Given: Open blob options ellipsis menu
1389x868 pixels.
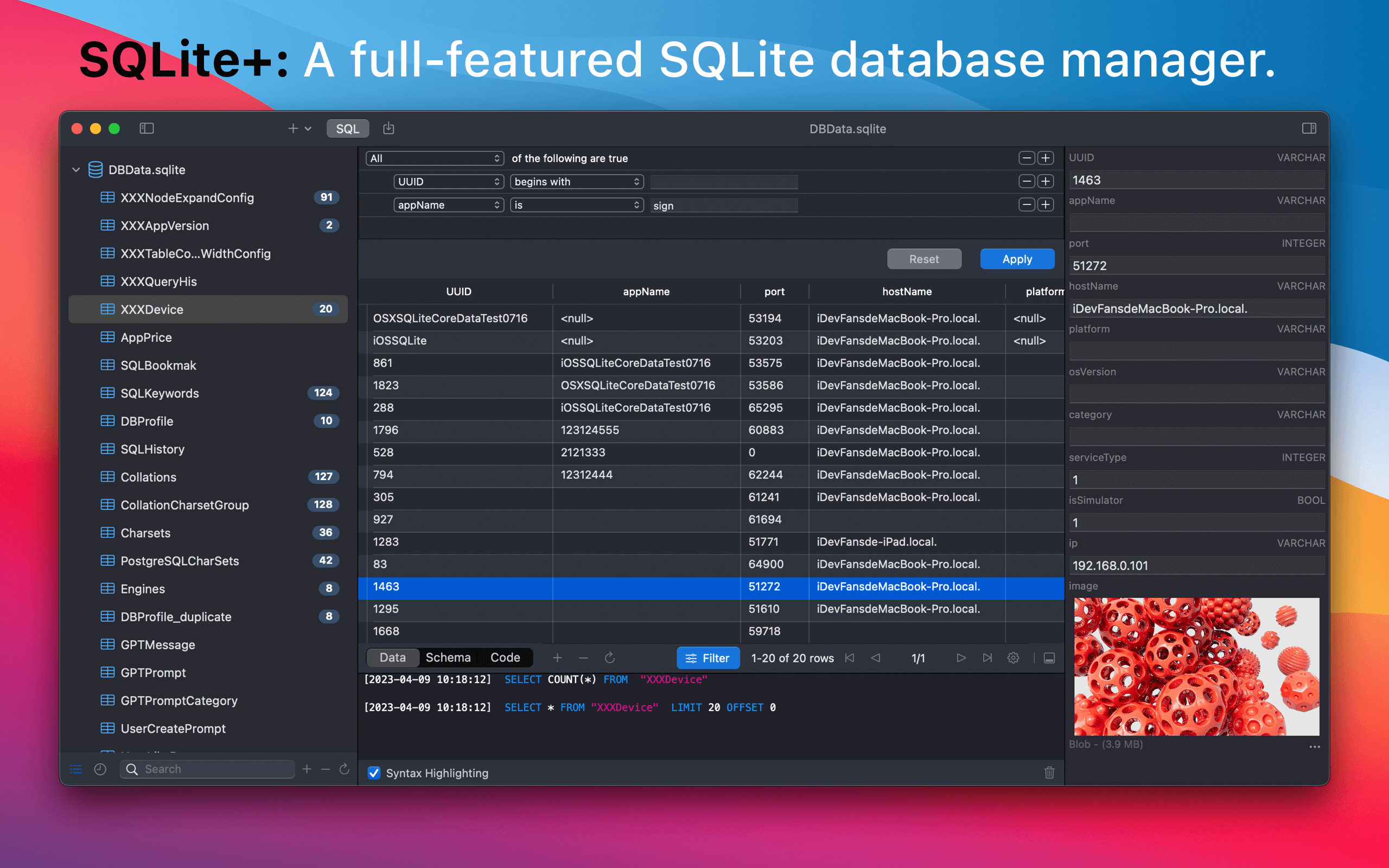Looking at the screenshot, I should point(1314,747).
